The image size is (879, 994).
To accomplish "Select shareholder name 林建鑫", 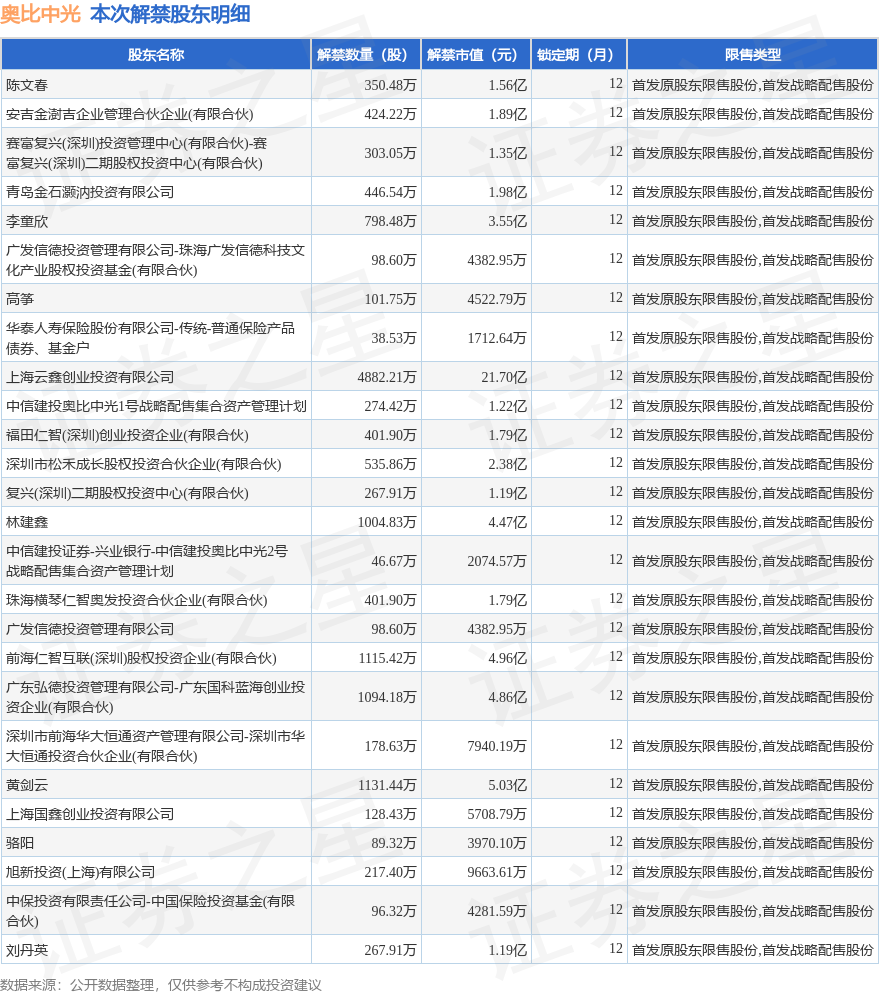I will click(x=27, y=522).
